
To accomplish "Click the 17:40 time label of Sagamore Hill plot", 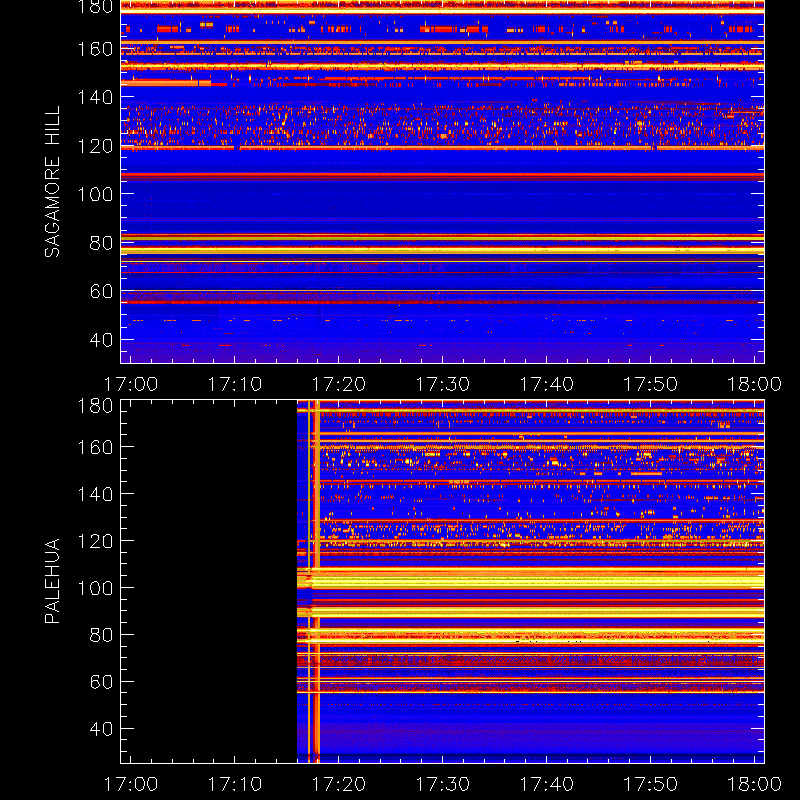I will 547,384.
